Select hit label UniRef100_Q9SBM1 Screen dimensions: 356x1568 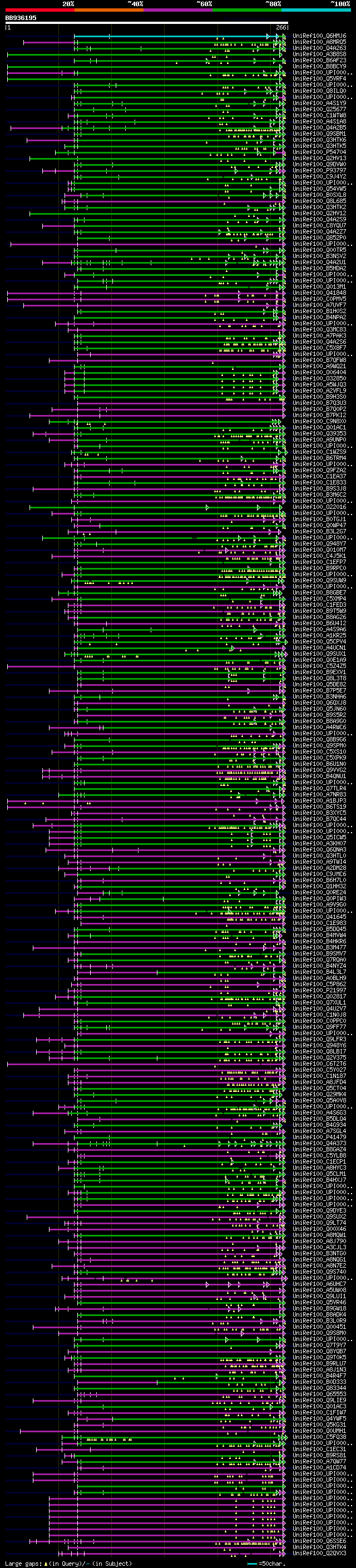(x=319, y=134)
